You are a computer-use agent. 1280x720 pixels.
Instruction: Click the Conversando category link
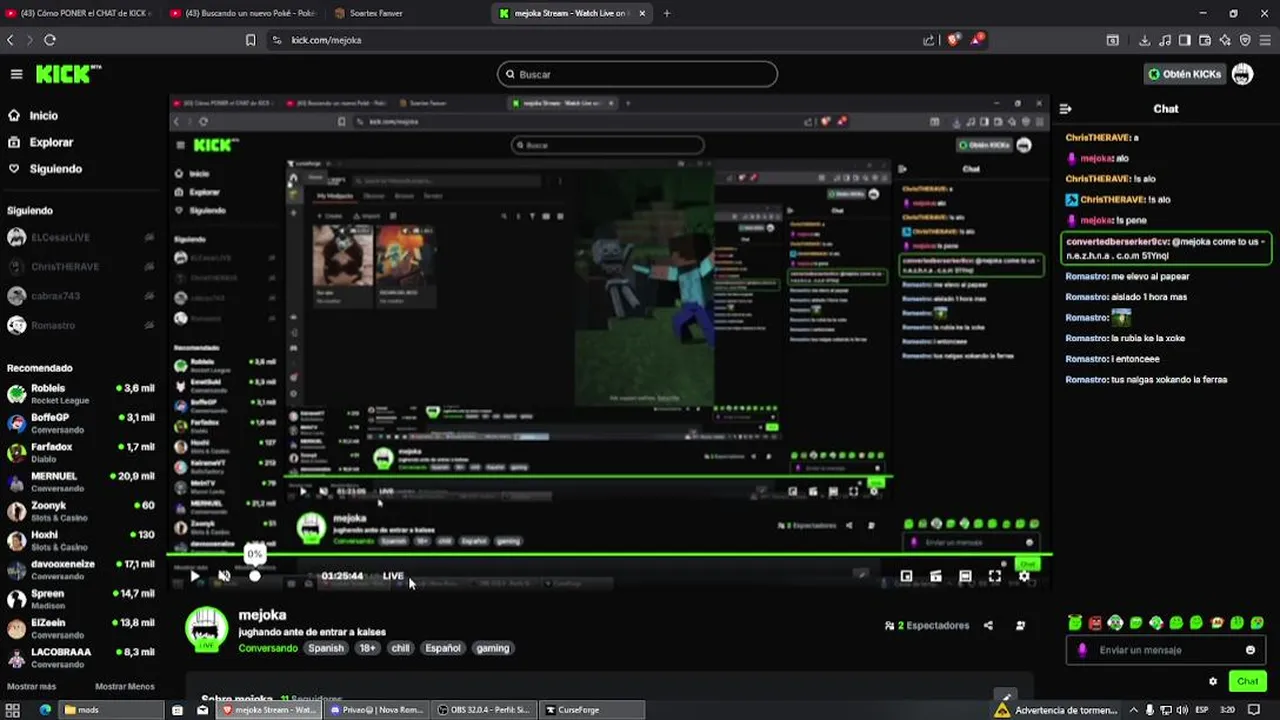(268, 648)
